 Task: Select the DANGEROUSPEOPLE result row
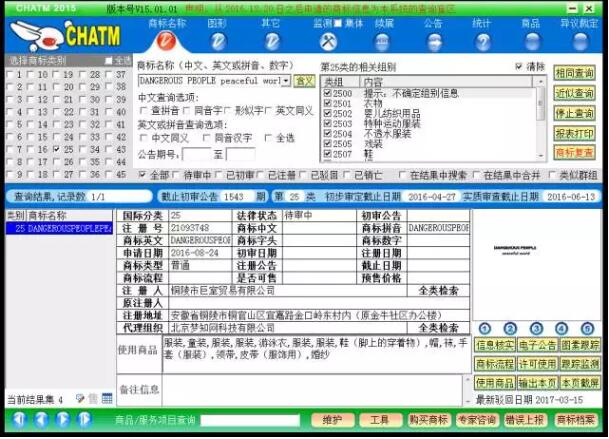60,229
